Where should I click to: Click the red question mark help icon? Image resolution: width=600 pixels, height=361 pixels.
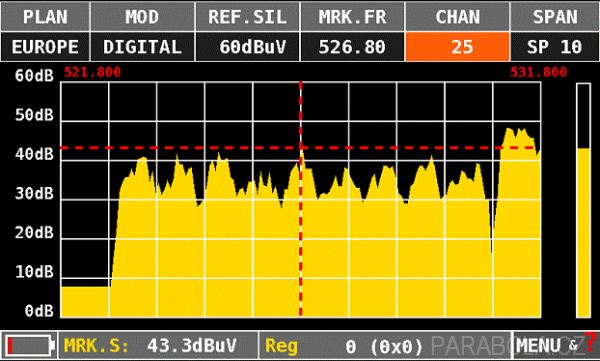[x=591, y=343]
